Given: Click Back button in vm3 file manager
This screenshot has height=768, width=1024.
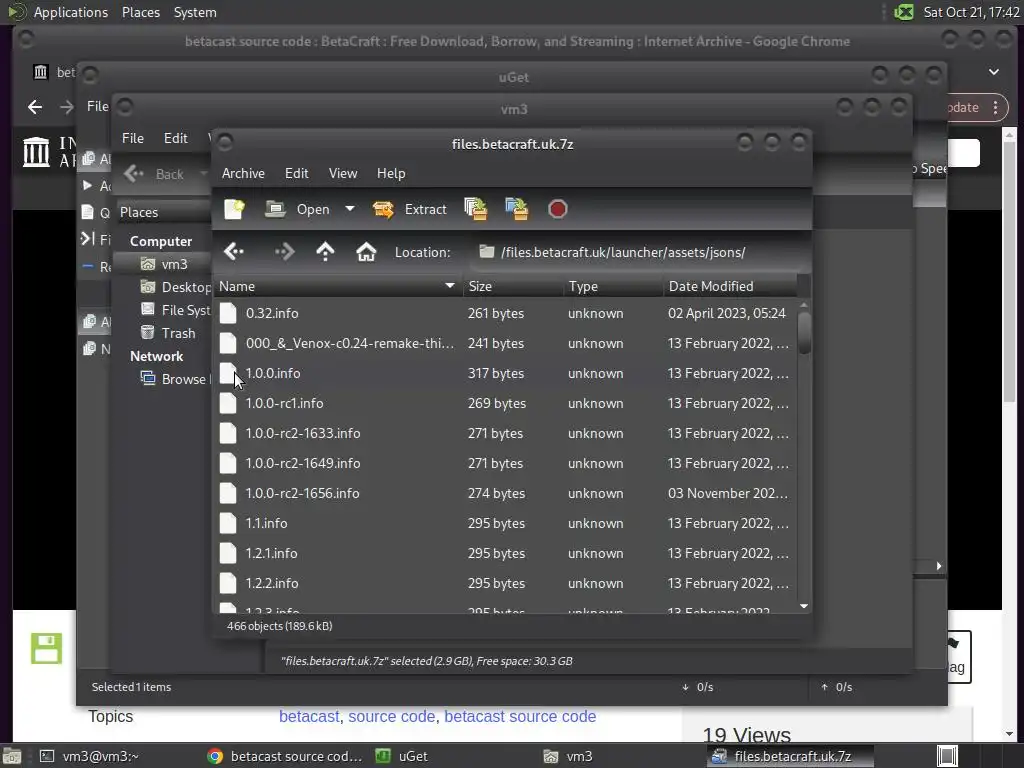Looking at the screenshot, I should tap(155, 174).
